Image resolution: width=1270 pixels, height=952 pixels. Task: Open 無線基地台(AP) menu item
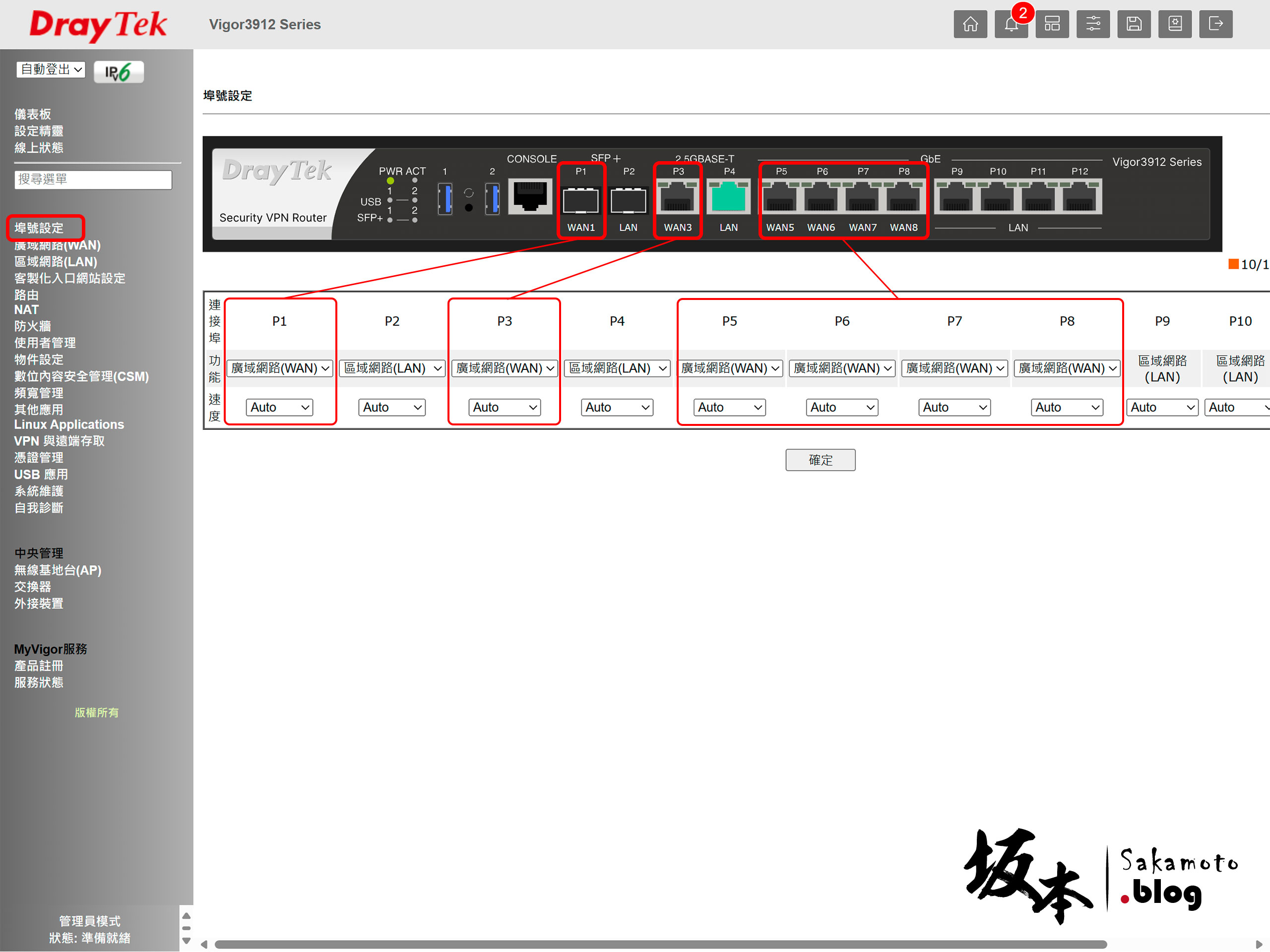click(58, 570)
